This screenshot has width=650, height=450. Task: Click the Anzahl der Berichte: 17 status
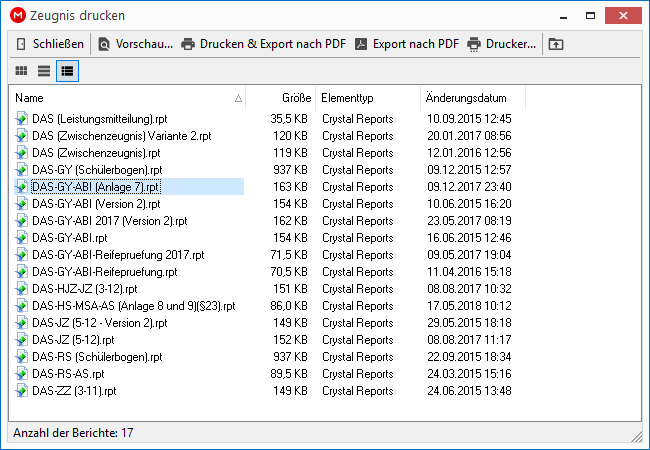[x=73, y=433]
